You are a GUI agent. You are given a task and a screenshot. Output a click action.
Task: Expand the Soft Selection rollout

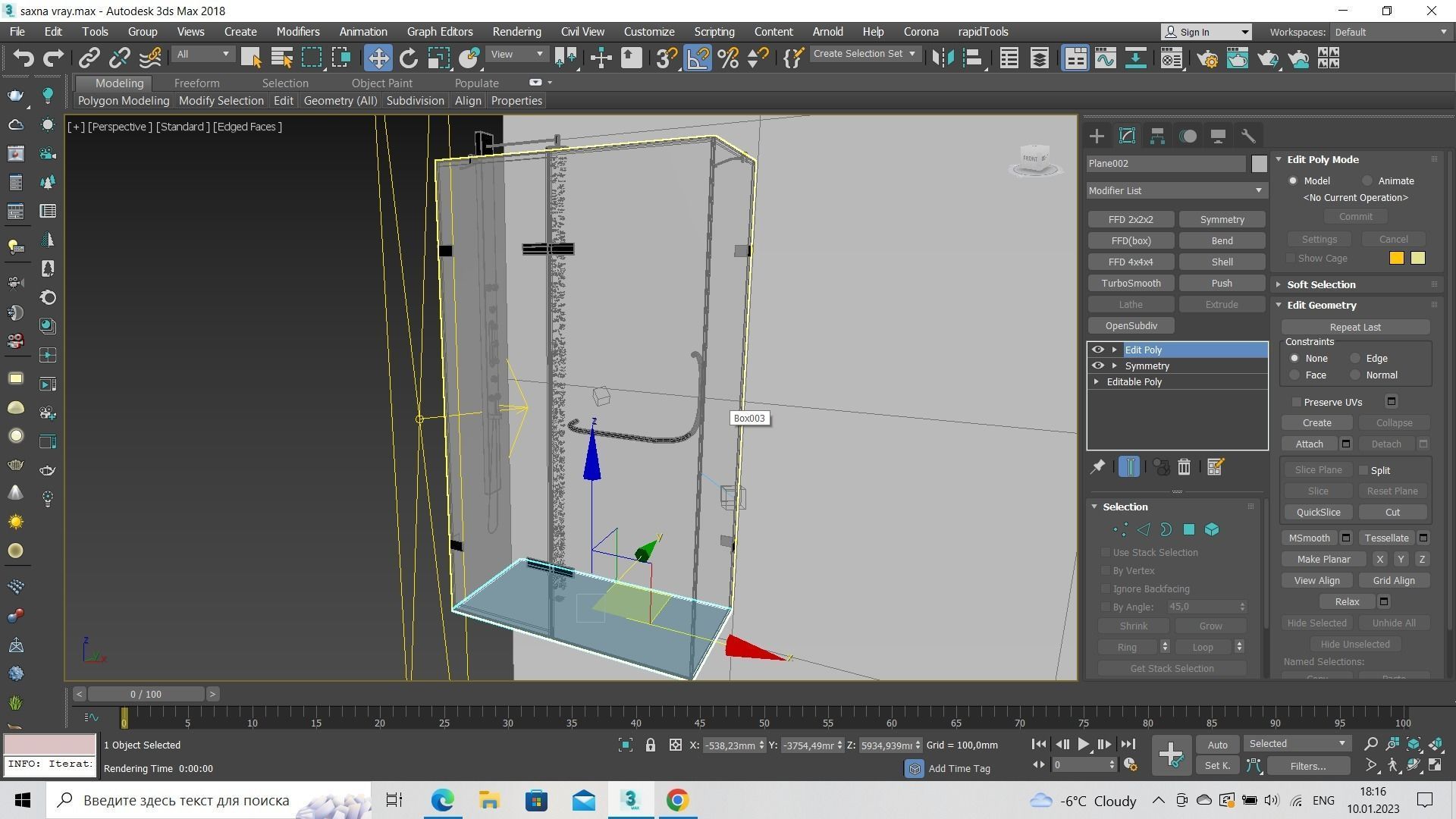(1320, 284)
